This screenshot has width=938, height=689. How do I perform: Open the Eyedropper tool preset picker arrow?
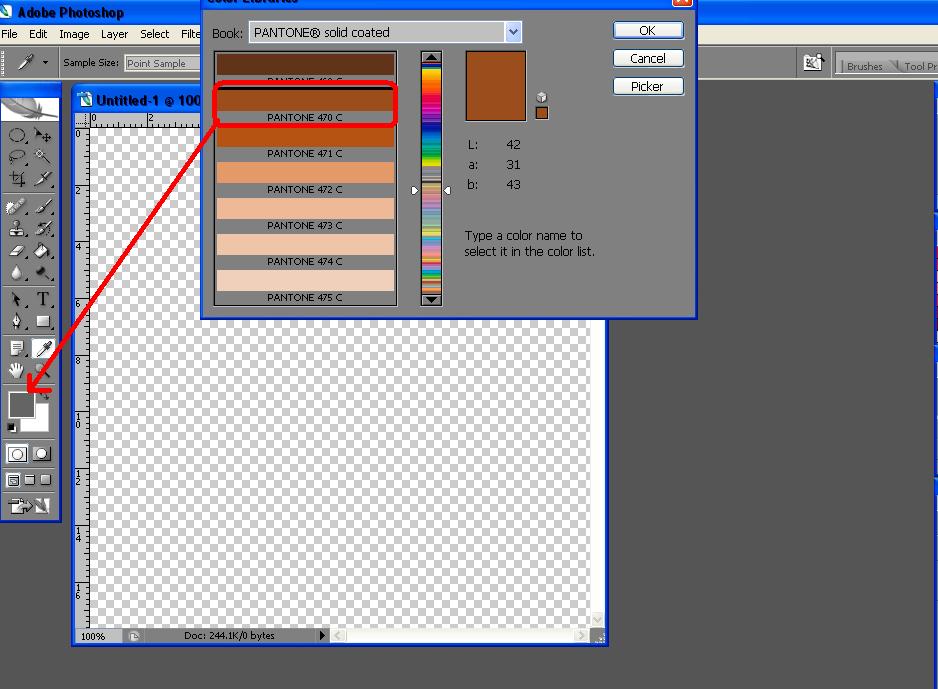pos(45,62)
